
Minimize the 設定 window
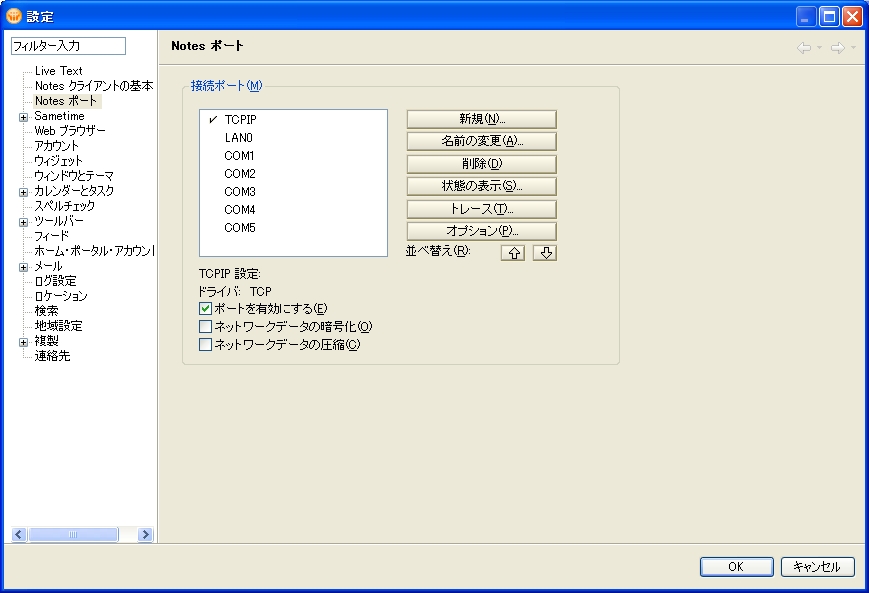click(806, 17)
